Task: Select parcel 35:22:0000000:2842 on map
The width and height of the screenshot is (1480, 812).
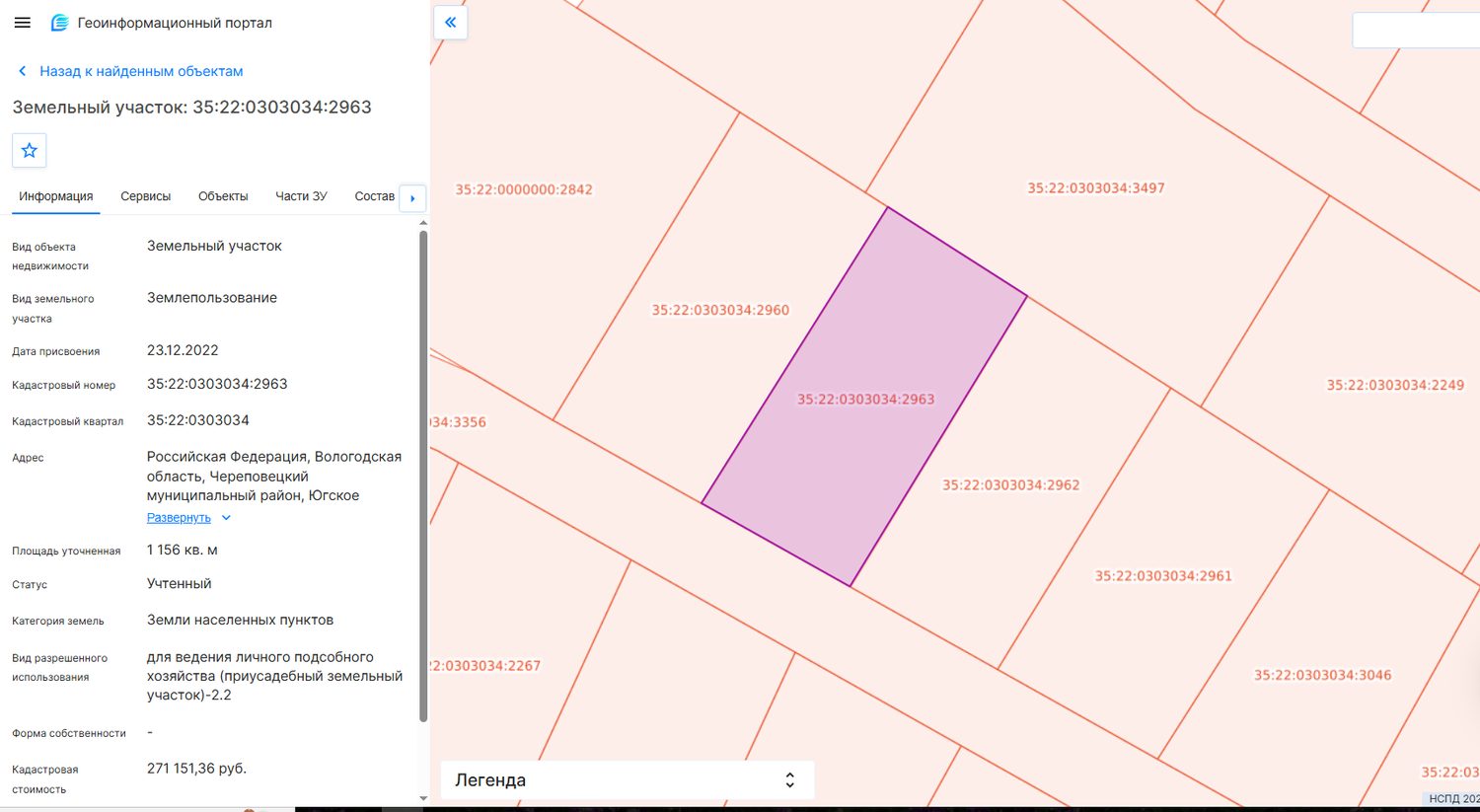Action: [524, 189]
